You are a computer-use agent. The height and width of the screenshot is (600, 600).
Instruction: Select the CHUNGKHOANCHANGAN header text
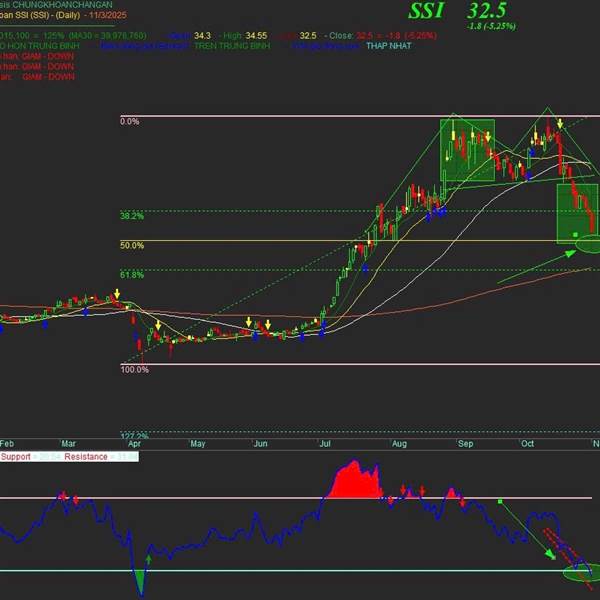tap(62, 5)
